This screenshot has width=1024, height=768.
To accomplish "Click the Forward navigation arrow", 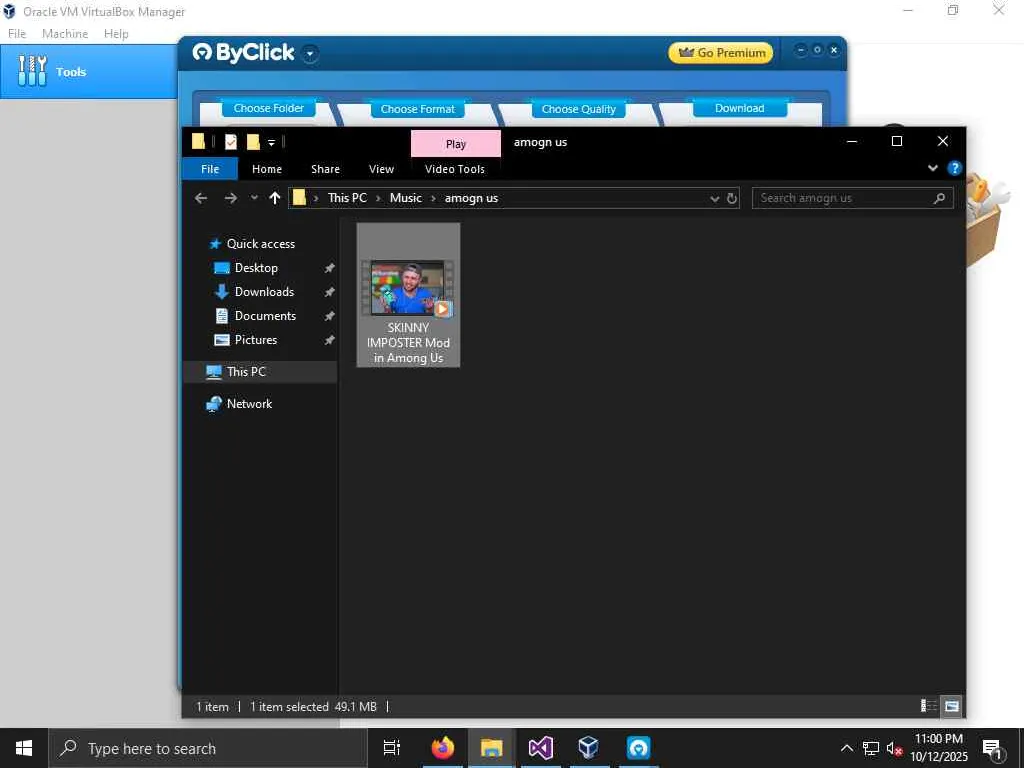I will [x=231, y=198].
